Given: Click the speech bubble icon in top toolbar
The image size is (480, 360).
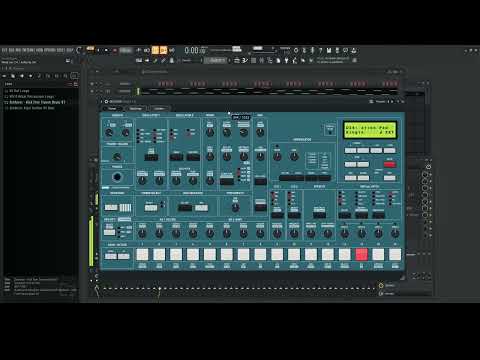Looking at the screenshot, I should point(346,50).
